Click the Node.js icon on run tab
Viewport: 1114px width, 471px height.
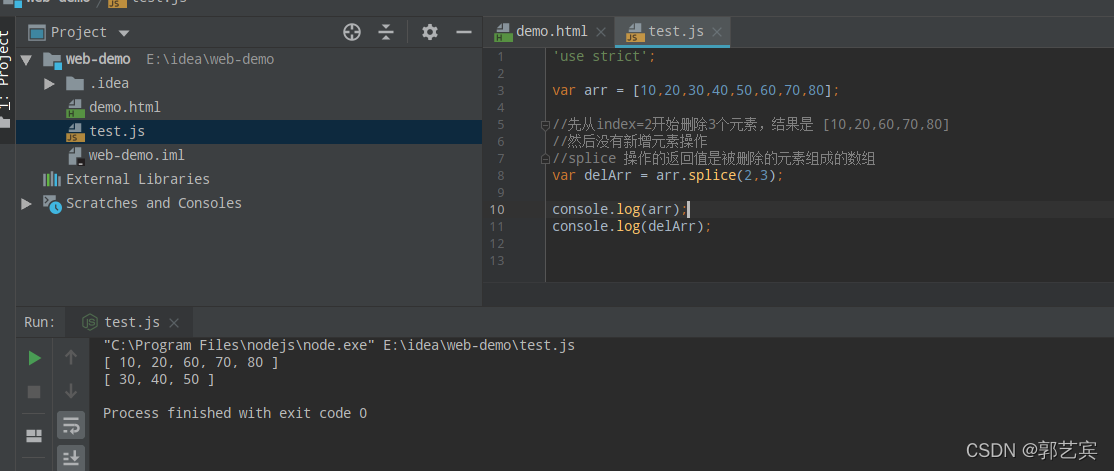coord(90,323)
